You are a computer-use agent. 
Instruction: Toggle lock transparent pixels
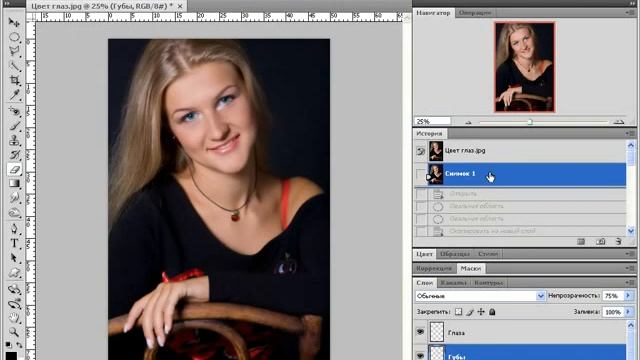[x=458, y=312]
